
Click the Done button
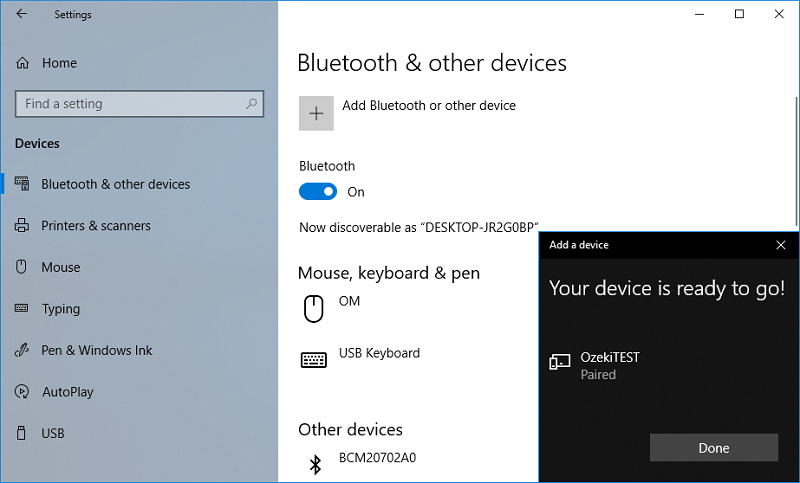tap(714, 448)
